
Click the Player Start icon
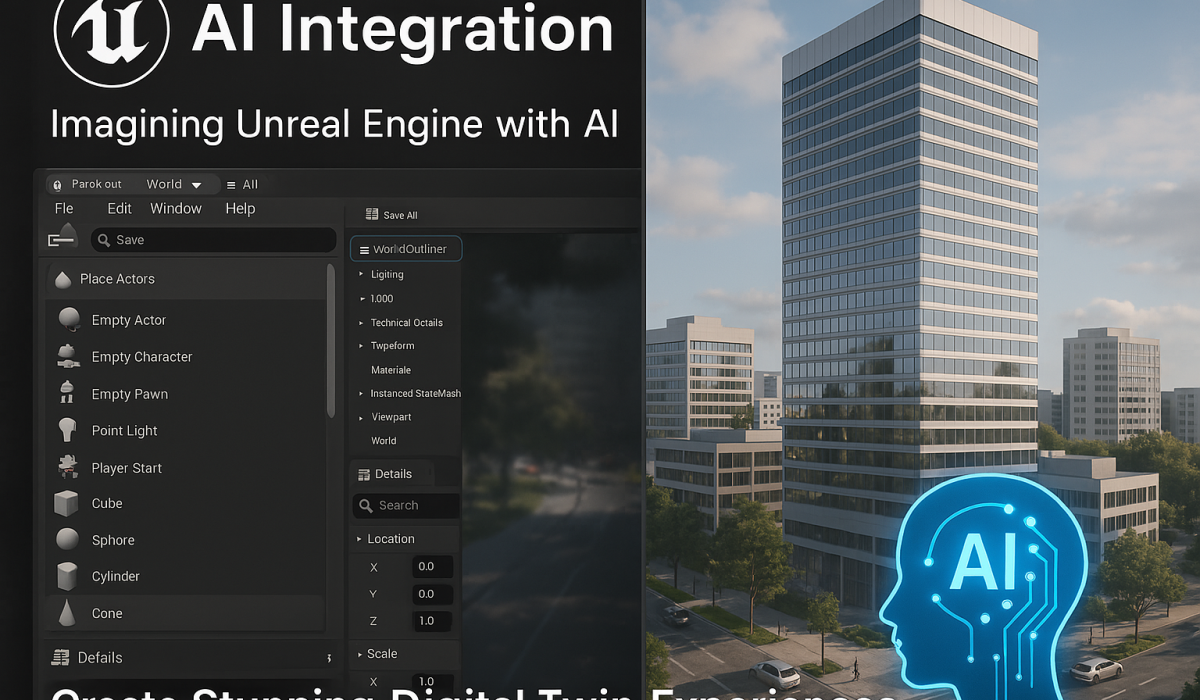(x=69, y=467)
